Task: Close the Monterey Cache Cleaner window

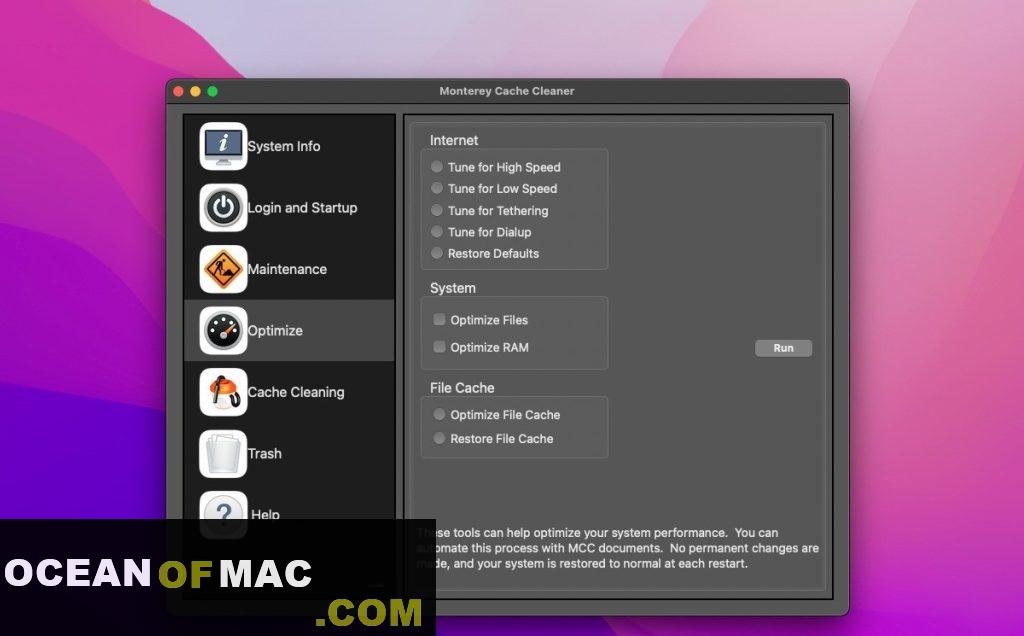Action: (178, 91)
